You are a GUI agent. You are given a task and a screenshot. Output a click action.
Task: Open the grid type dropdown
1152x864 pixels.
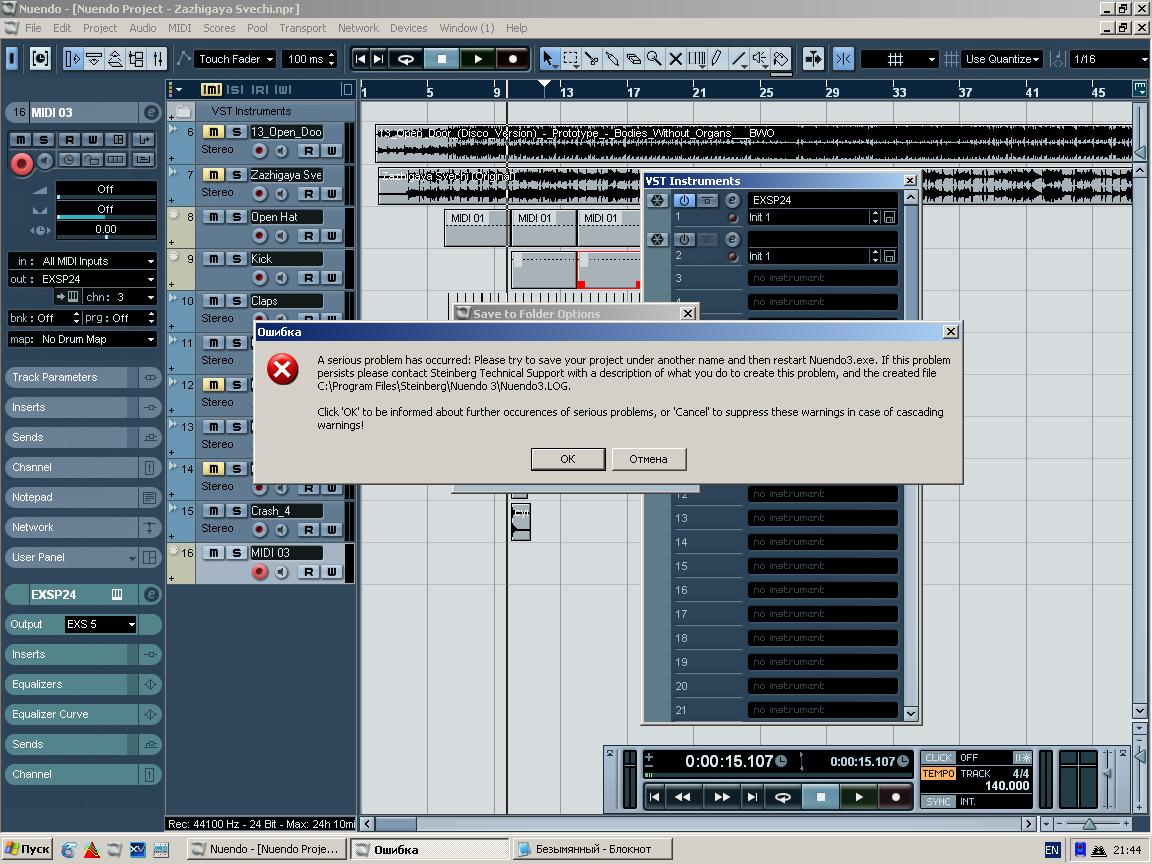pyautogui.click(x=900, y=59)
